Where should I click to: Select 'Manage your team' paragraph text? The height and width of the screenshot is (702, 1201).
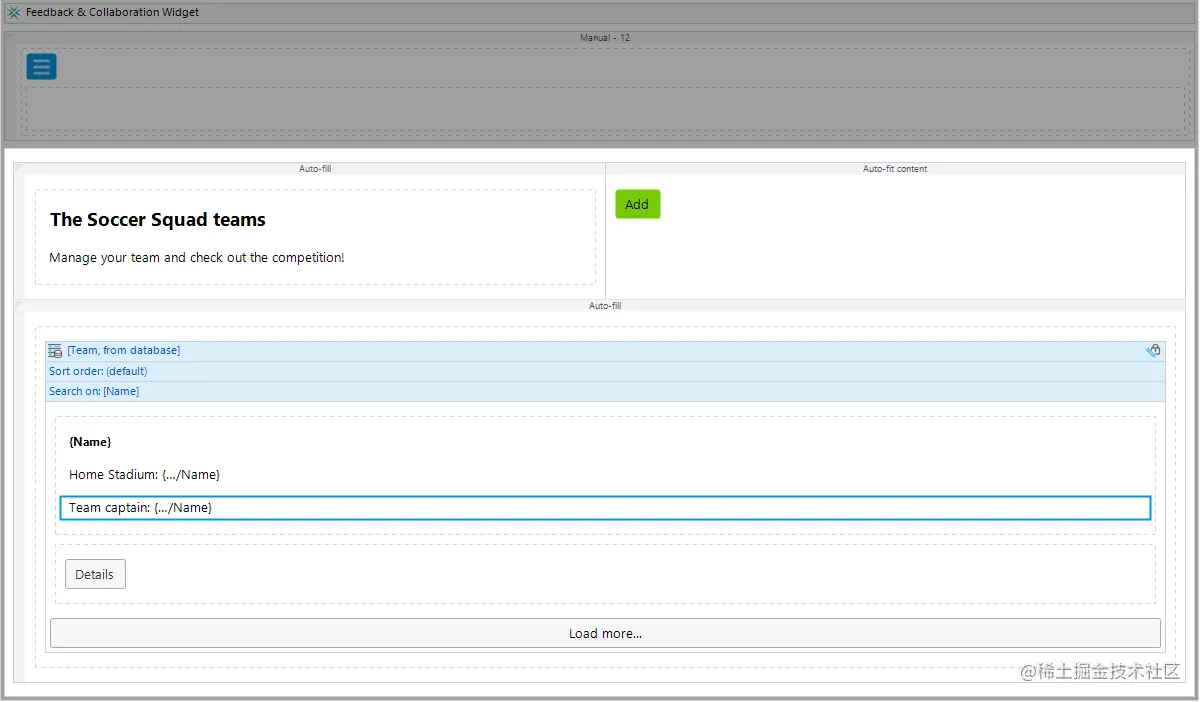click(197, 258)
